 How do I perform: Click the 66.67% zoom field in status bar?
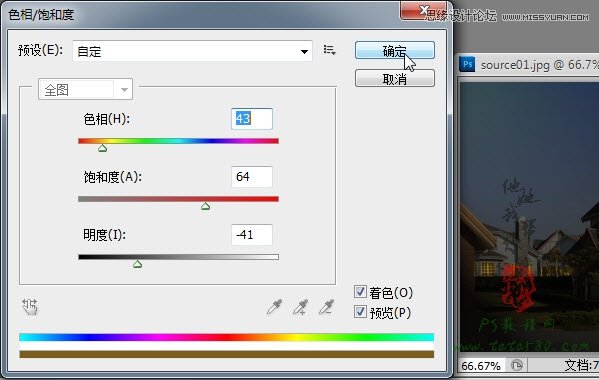click(x=481, y=366)
